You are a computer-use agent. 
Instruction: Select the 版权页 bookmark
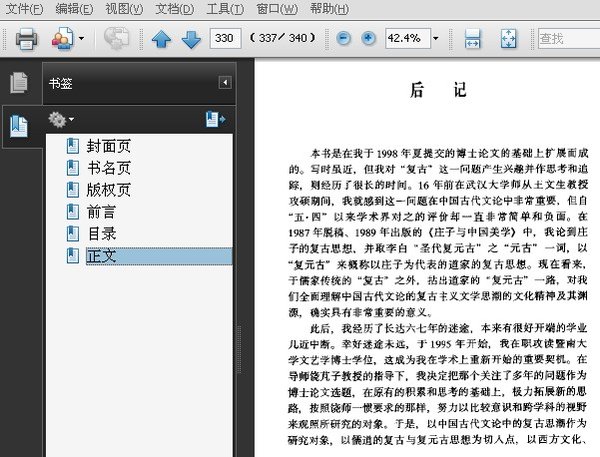tap(109, 190)
